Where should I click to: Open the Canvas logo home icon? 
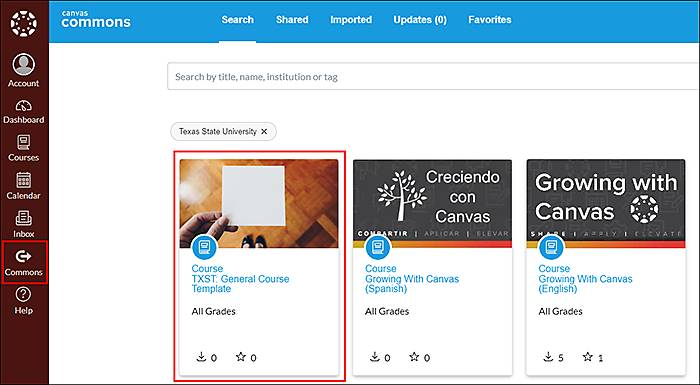click(24, 23)
